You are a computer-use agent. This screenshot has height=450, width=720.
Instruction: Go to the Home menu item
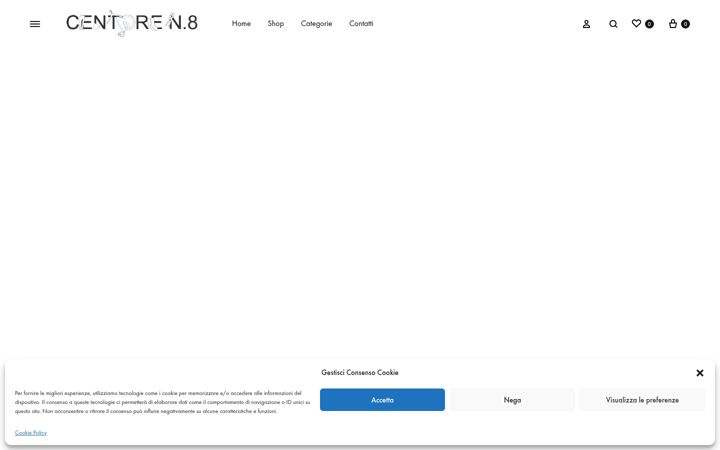241,23
